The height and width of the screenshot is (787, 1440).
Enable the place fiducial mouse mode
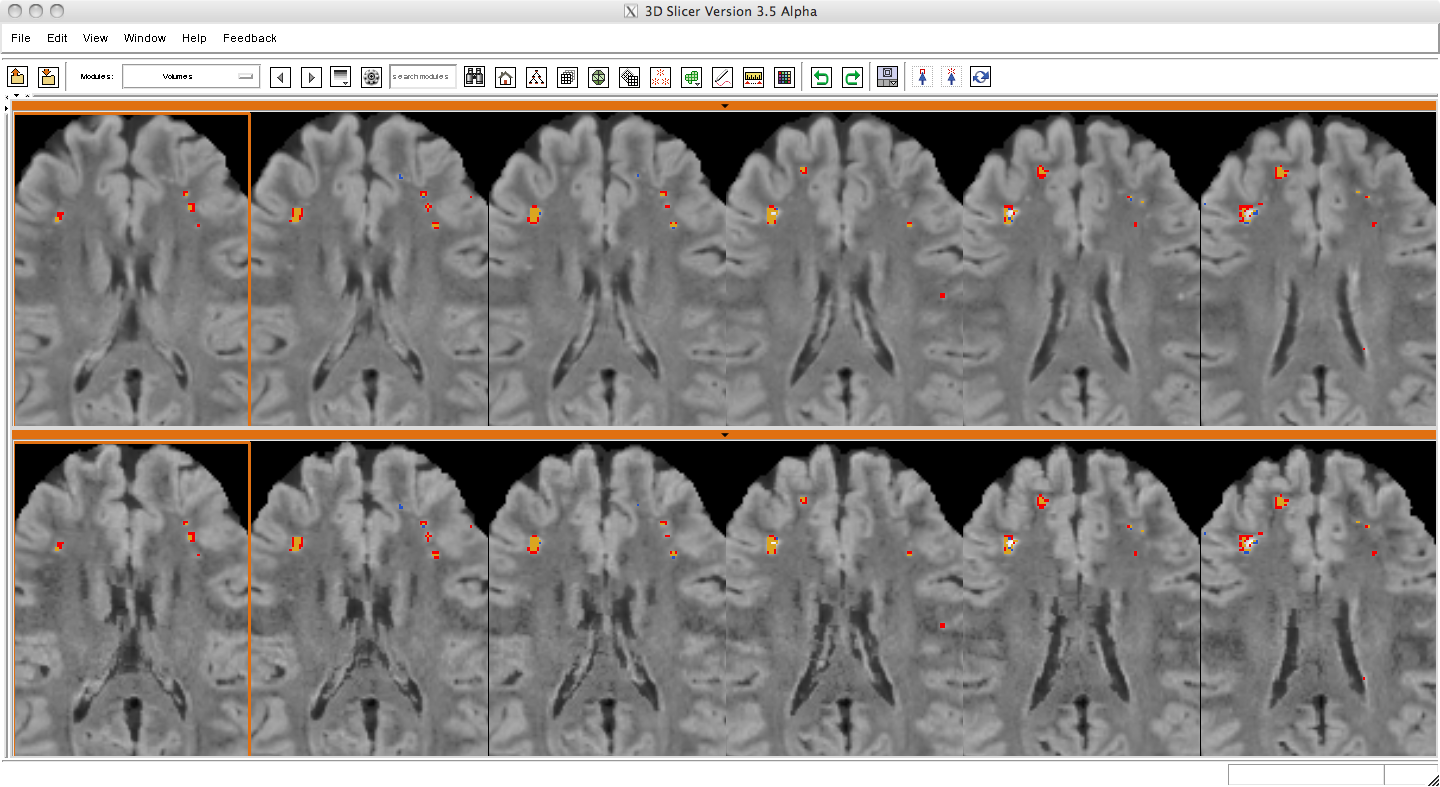tap(951, 77)
